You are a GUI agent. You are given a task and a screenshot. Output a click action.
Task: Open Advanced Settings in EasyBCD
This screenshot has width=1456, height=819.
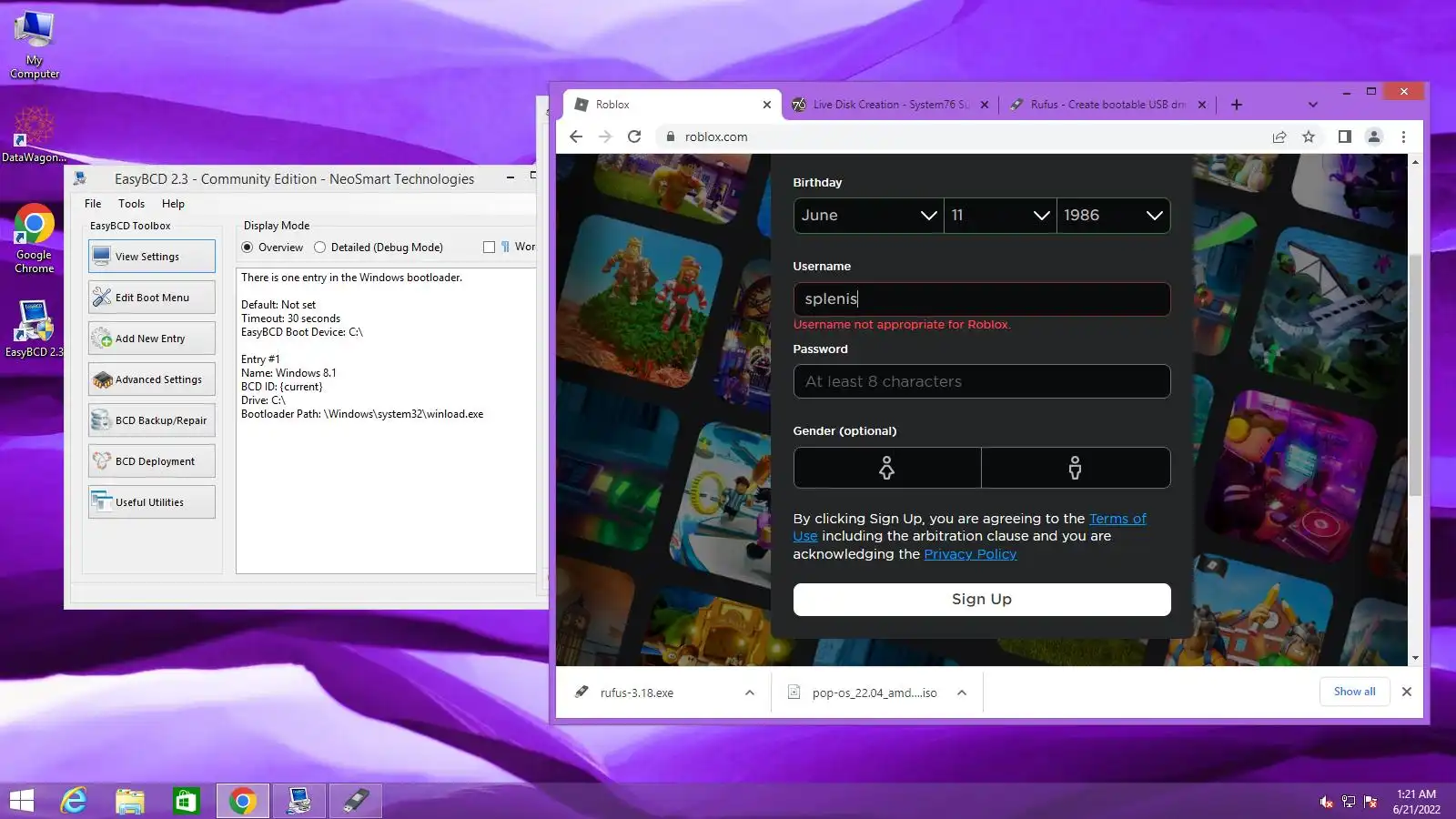(x=152, y=379)
